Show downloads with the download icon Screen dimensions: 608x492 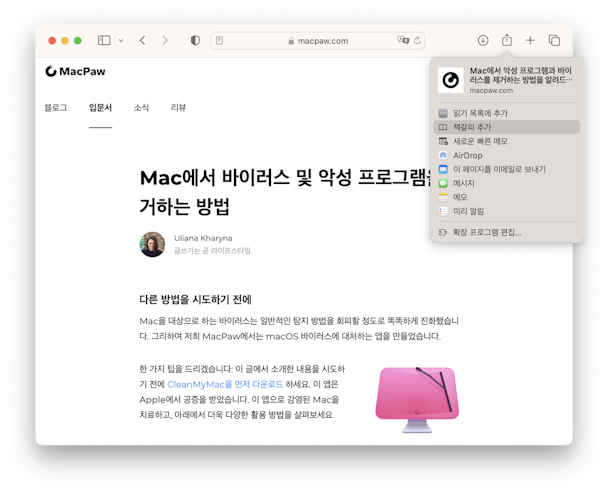tap(483, 40)
